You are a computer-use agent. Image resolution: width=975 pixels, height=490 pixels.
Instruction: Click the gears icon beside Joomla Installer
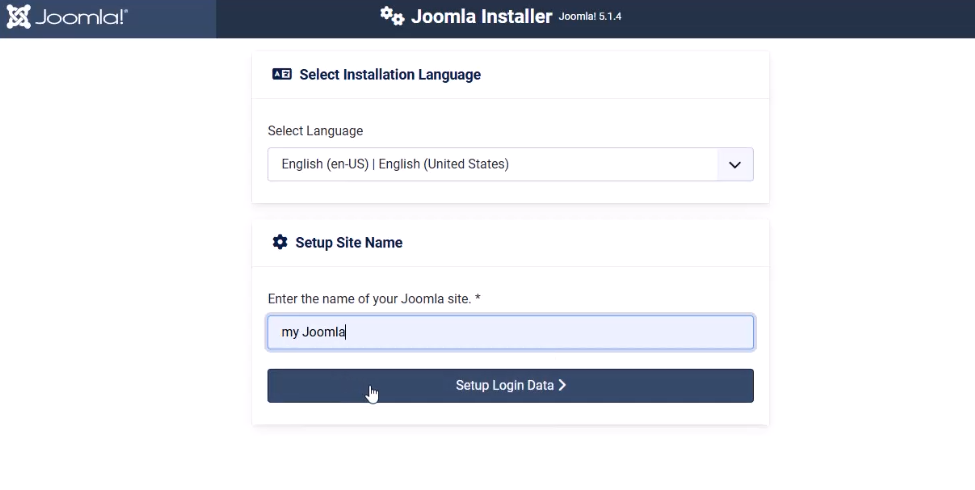point(392,16)
